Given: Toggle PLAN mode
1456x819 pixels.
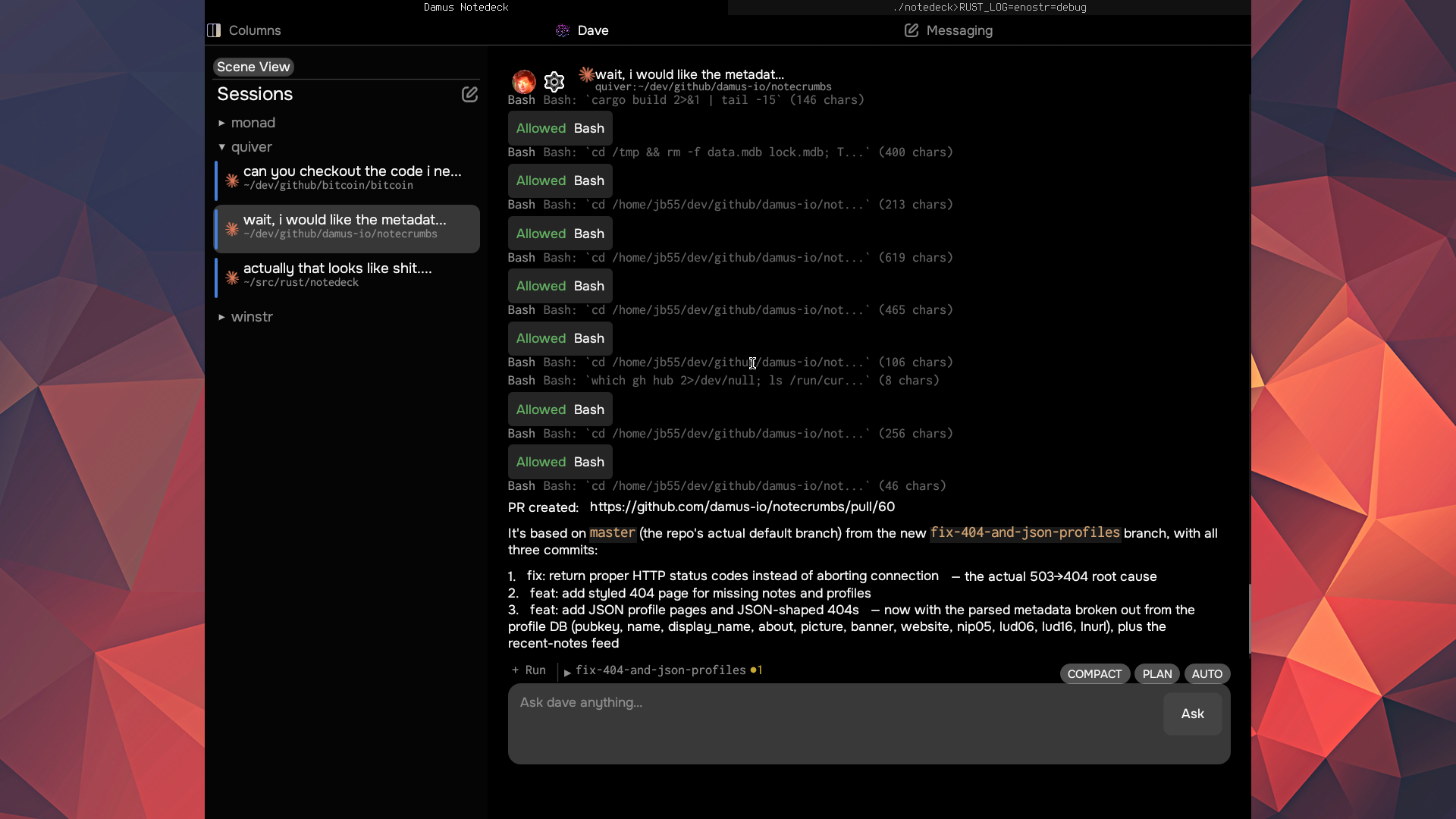Looking at the screenshot, I should [1157, 674].
